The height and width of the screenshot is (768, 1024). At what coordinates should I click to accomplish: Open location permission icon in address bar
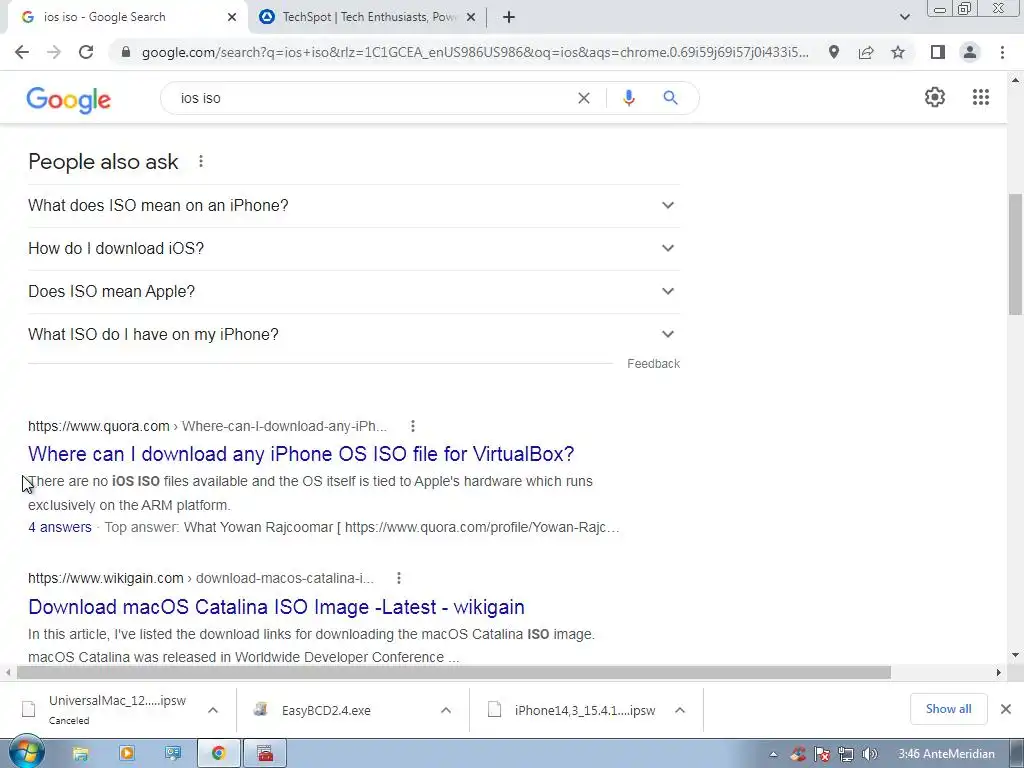coord(834,52)
